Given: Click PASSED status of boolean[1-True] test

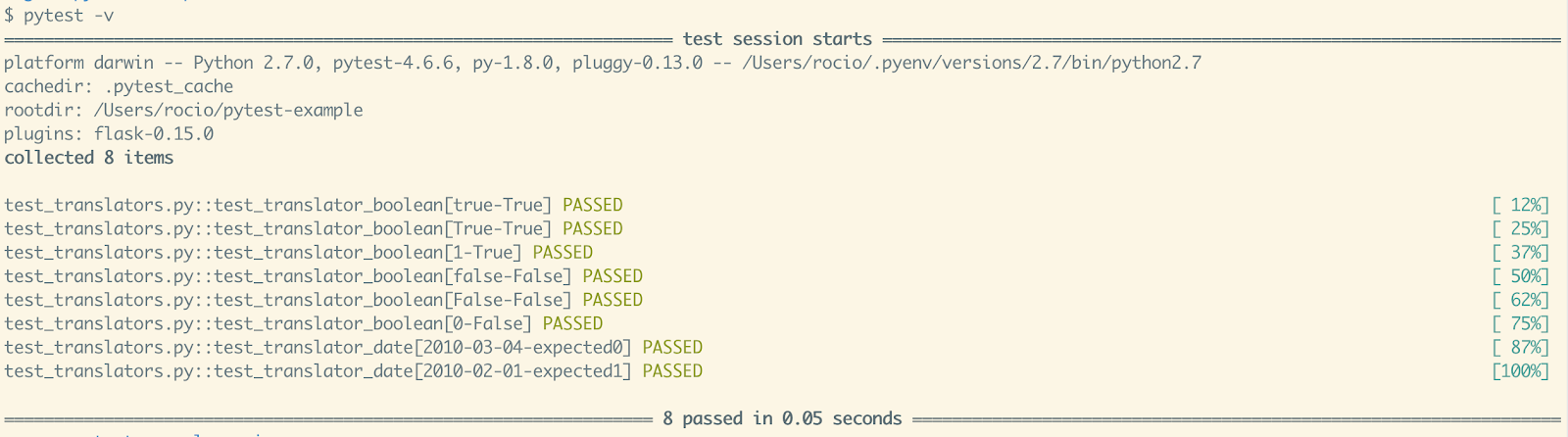Looking at the screenshot, I should (x=563, y=252).
